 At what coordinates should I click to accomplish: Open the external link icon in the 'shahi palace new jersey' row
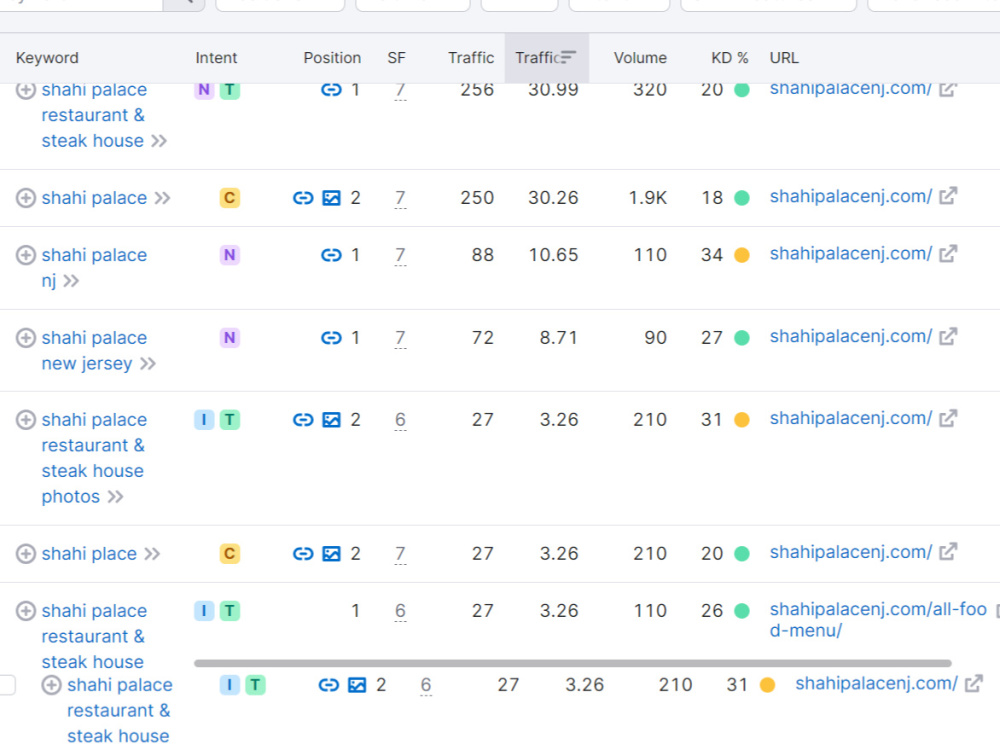coord(948,336)
